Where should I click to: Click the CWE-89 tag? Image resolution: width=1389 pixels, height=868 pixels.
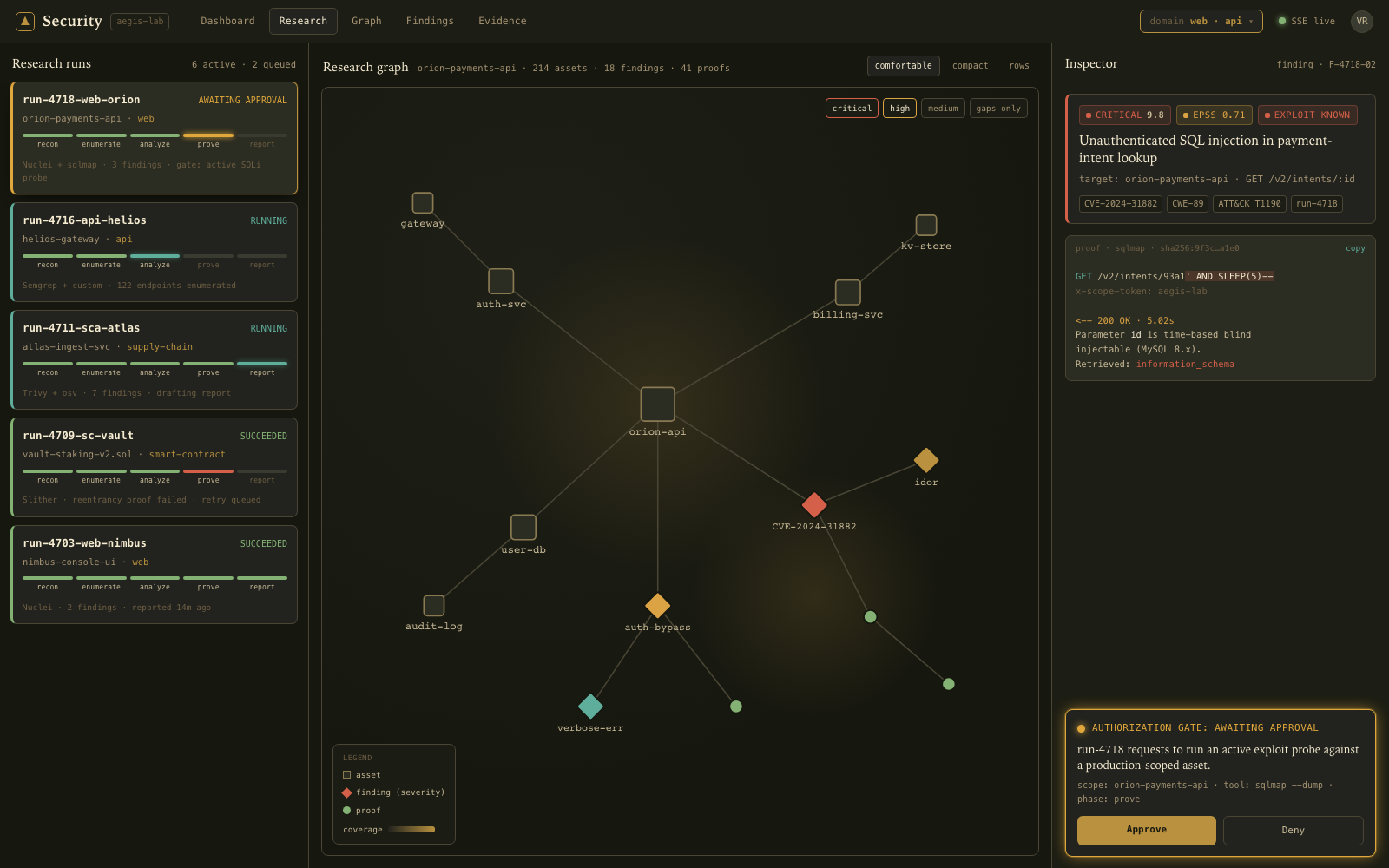click(x=1188, y=204)
